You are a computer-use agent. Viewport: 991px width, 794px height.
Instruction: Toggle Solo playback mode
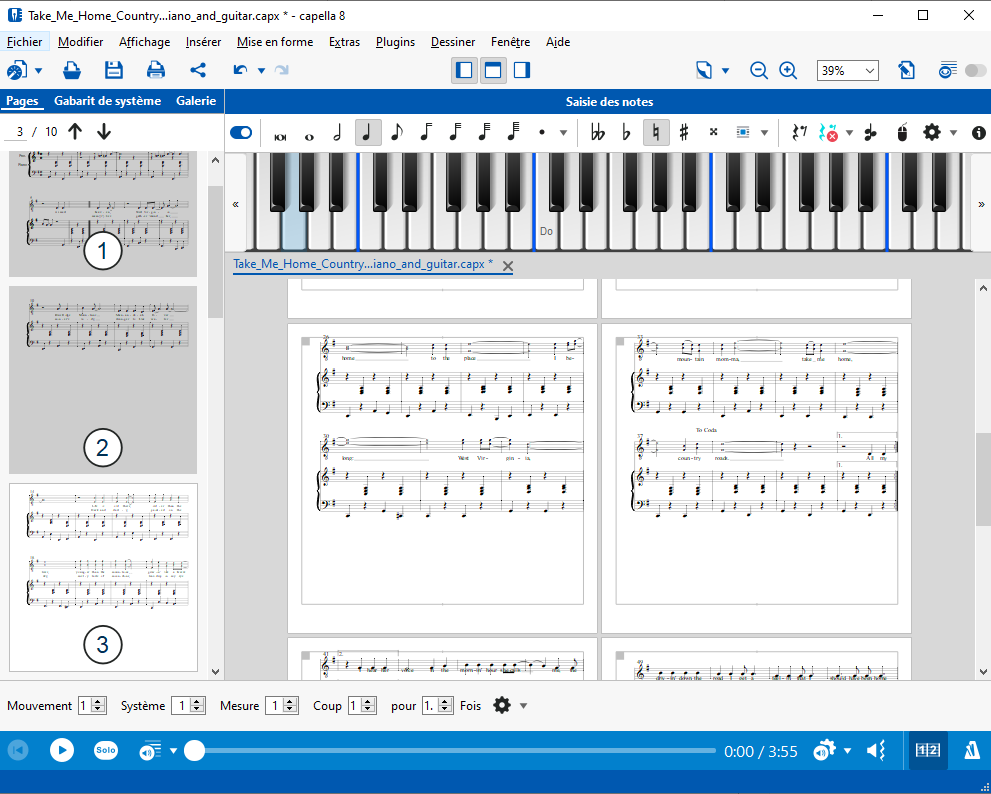(106, 750)
